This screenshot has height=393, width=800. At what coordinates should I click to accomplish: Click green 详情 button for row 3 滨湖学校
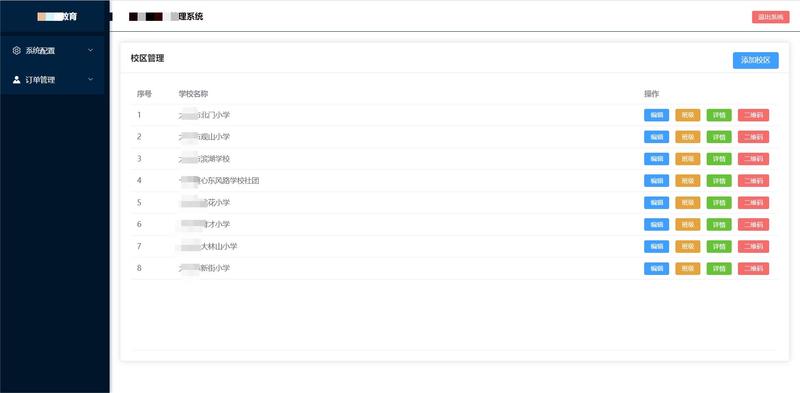click(719, 159)
